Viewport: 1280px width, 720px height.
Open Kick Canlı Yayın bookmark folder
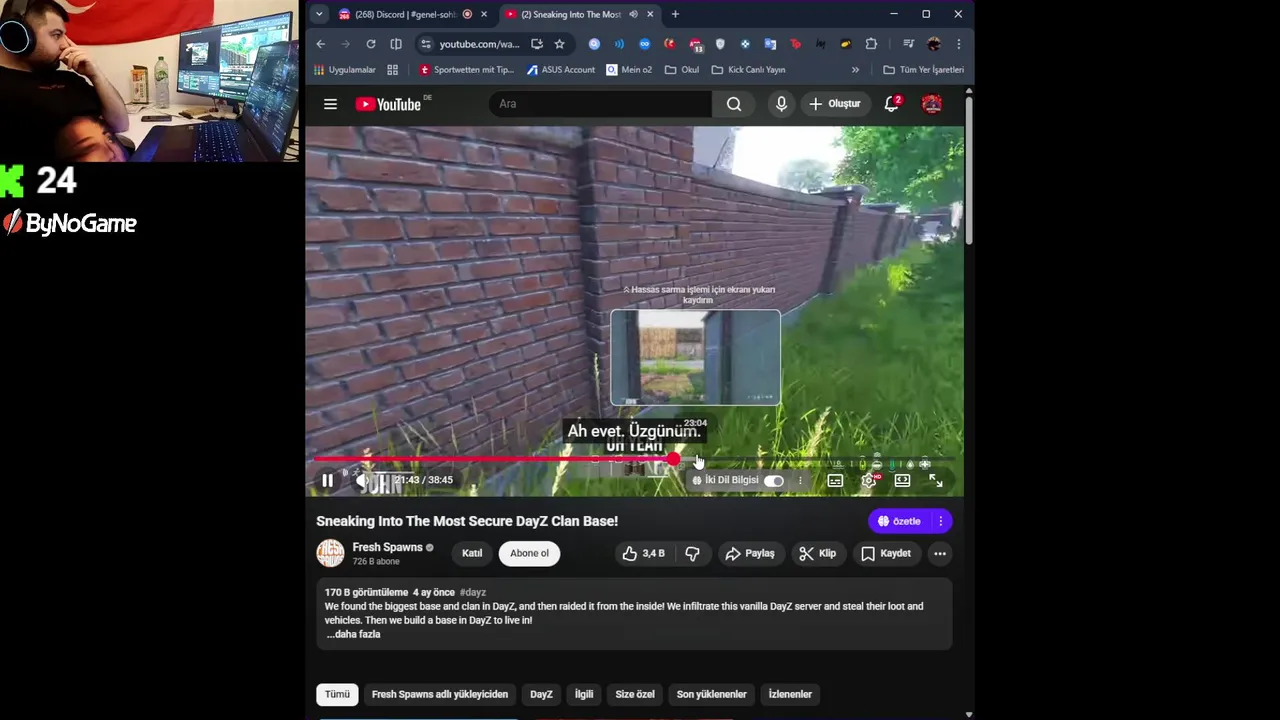click(748, 70)
